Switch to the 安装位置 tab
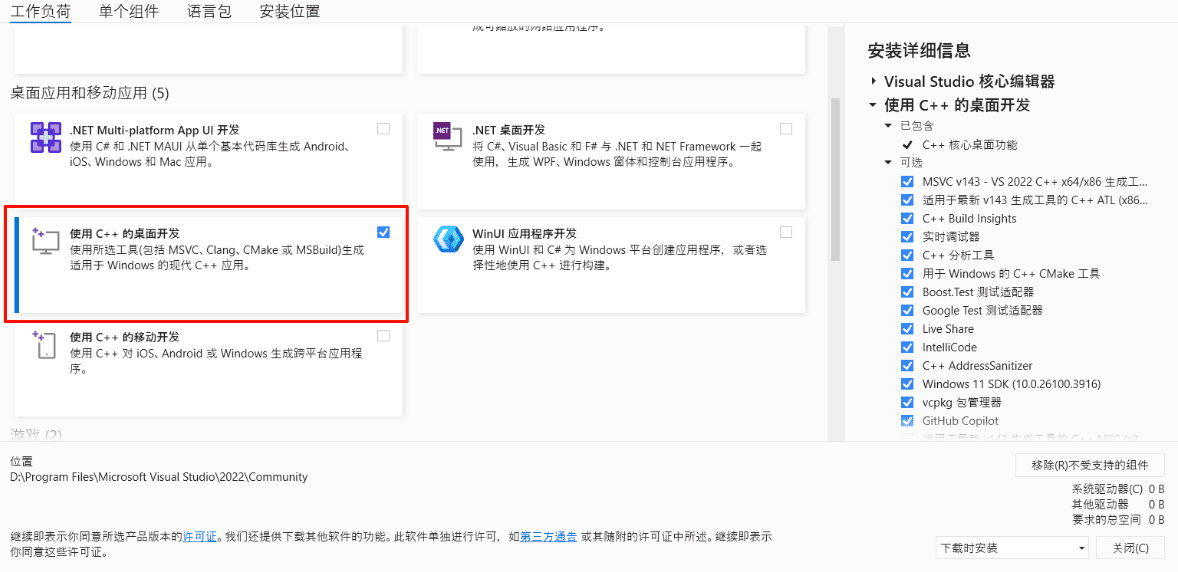Viewport: 1178px width, 572px height. tap(290, 12)
